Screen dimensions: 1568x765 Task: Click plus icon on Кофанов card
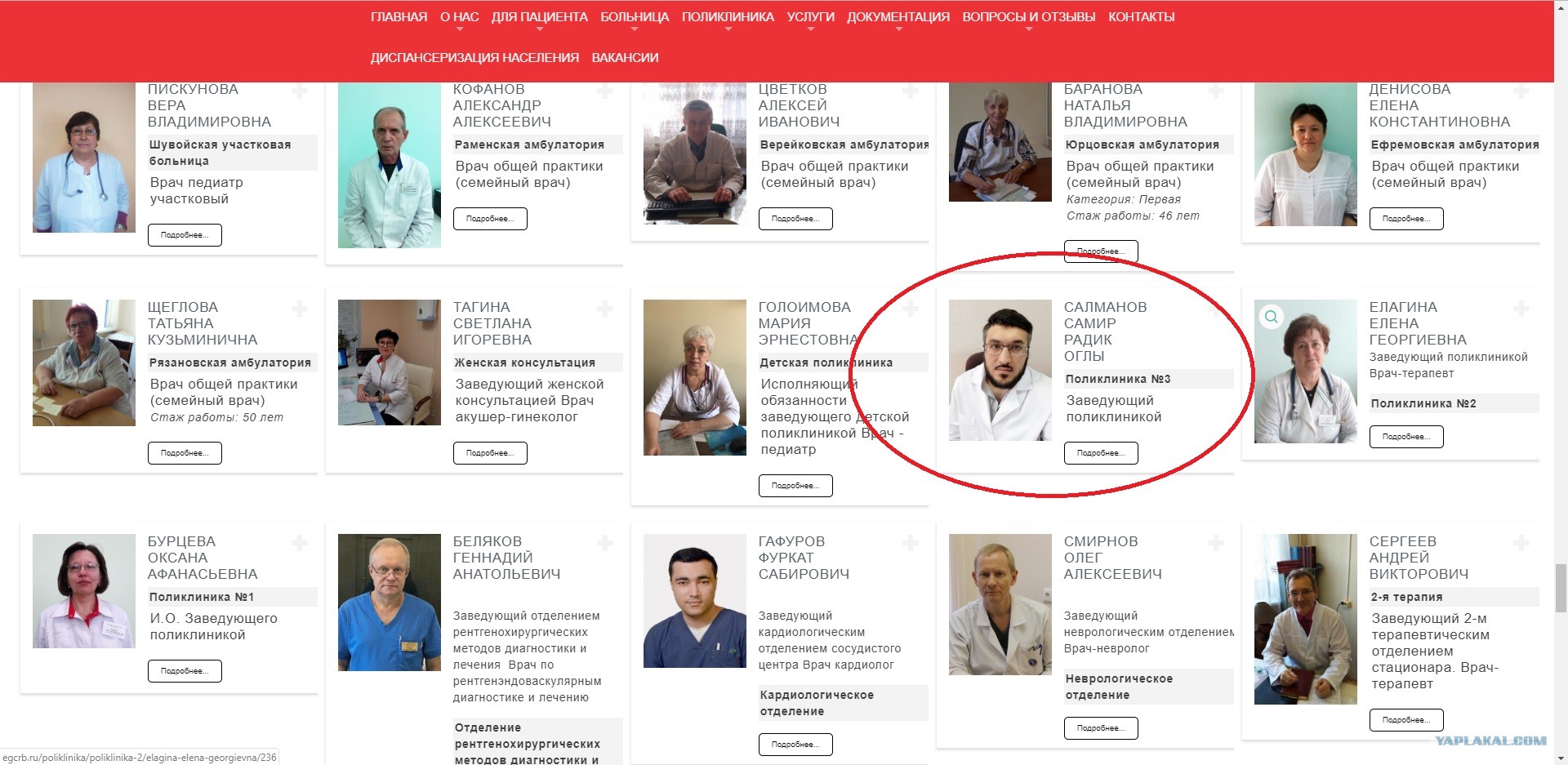(605, 91)
